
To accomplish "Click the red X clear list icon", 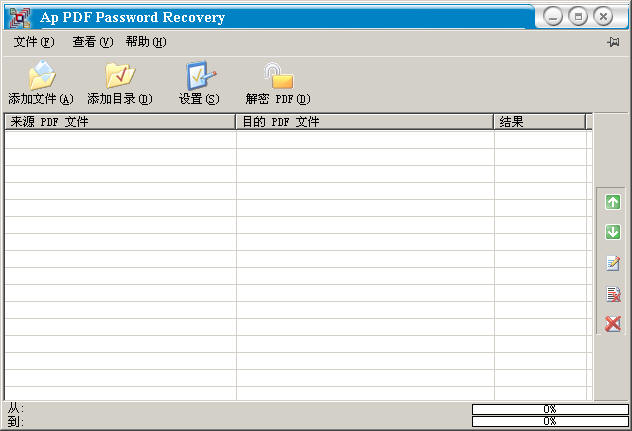I will pos(613,323).
